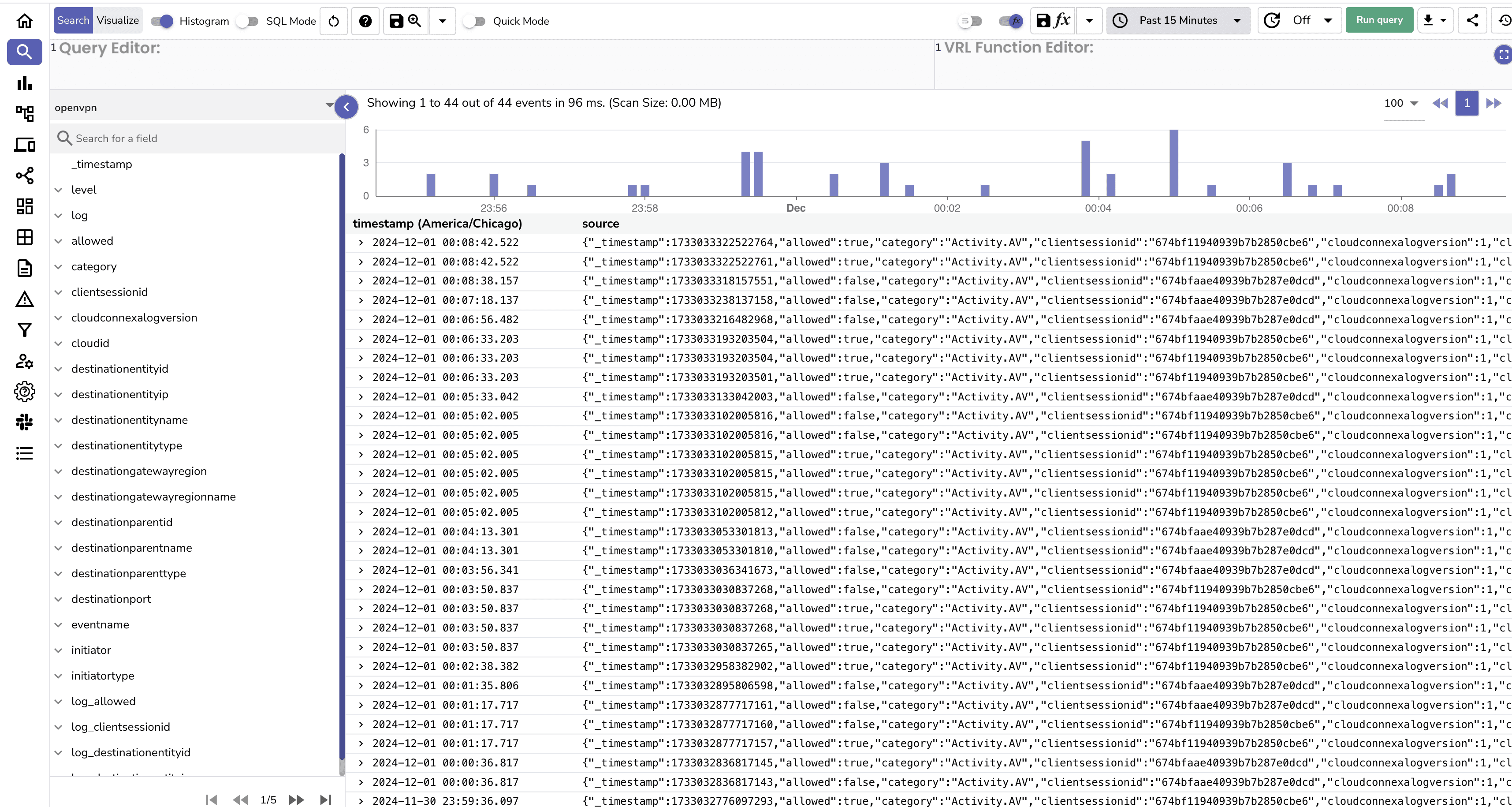Open the Slack icon in the sidebar
The width and height of the screenshot is (1512, 807).
24,422
